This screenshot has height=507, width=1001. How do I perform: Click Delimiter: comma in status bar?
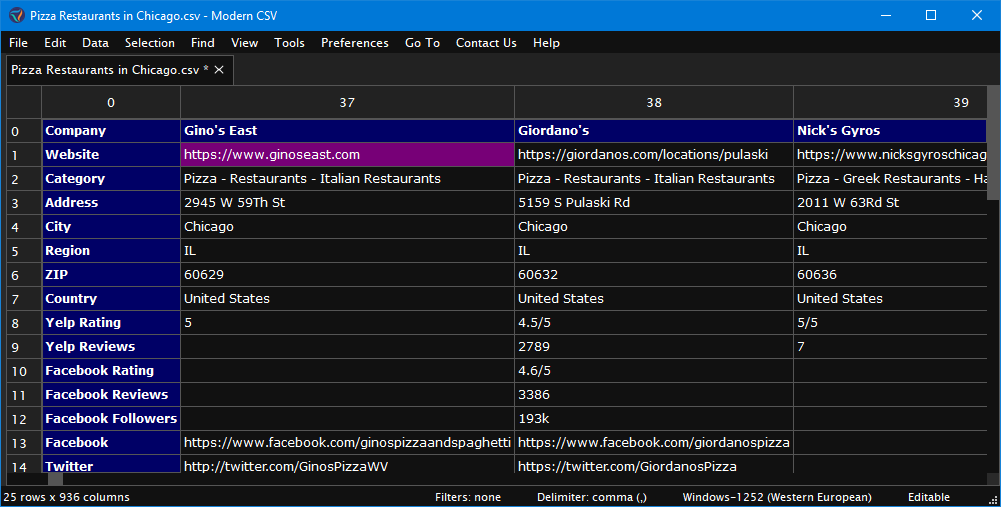tap(592, 497)
